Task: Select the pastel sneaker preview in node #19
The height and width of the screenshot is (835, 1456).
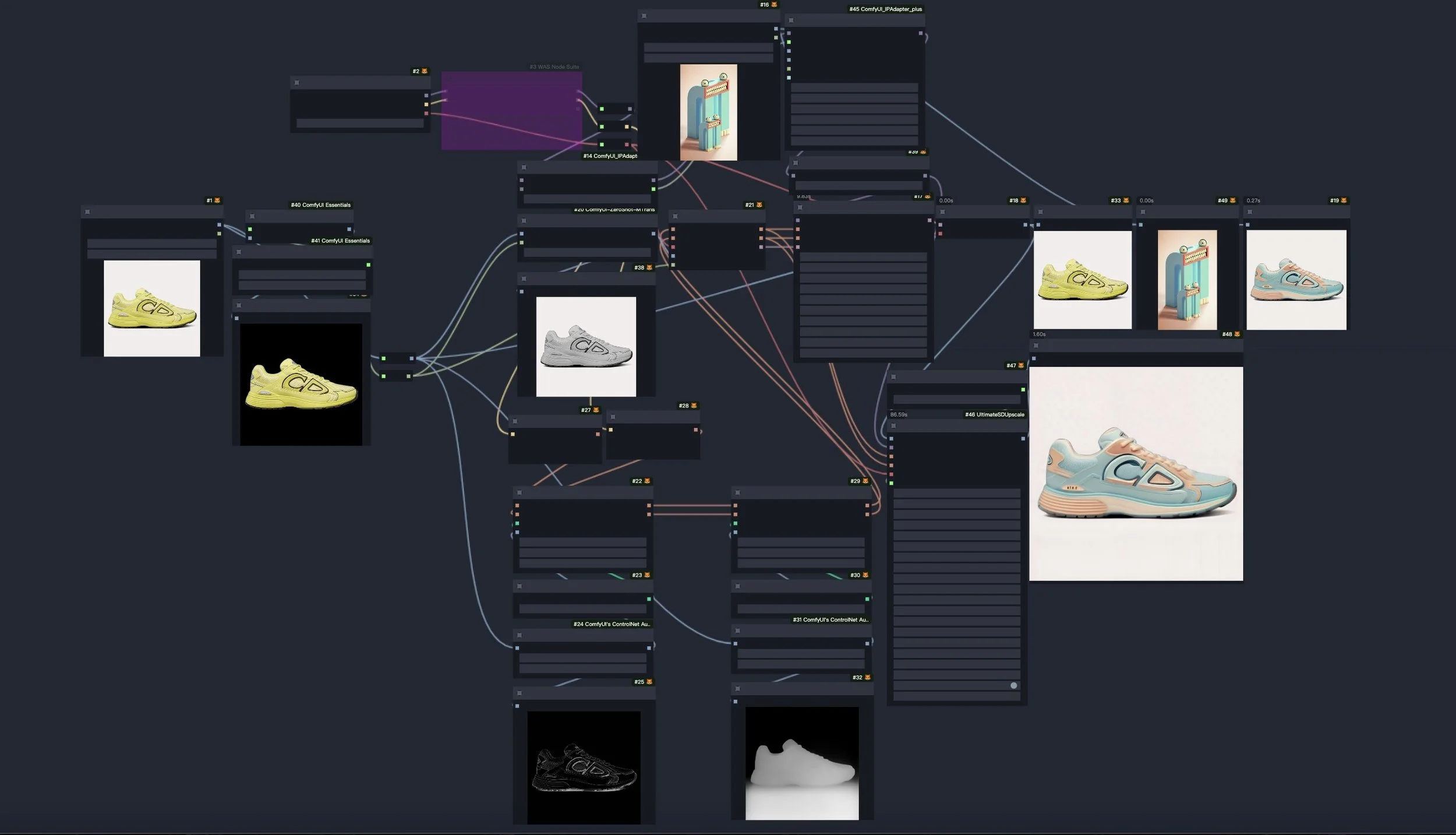Action: (x=1296, y=280)
